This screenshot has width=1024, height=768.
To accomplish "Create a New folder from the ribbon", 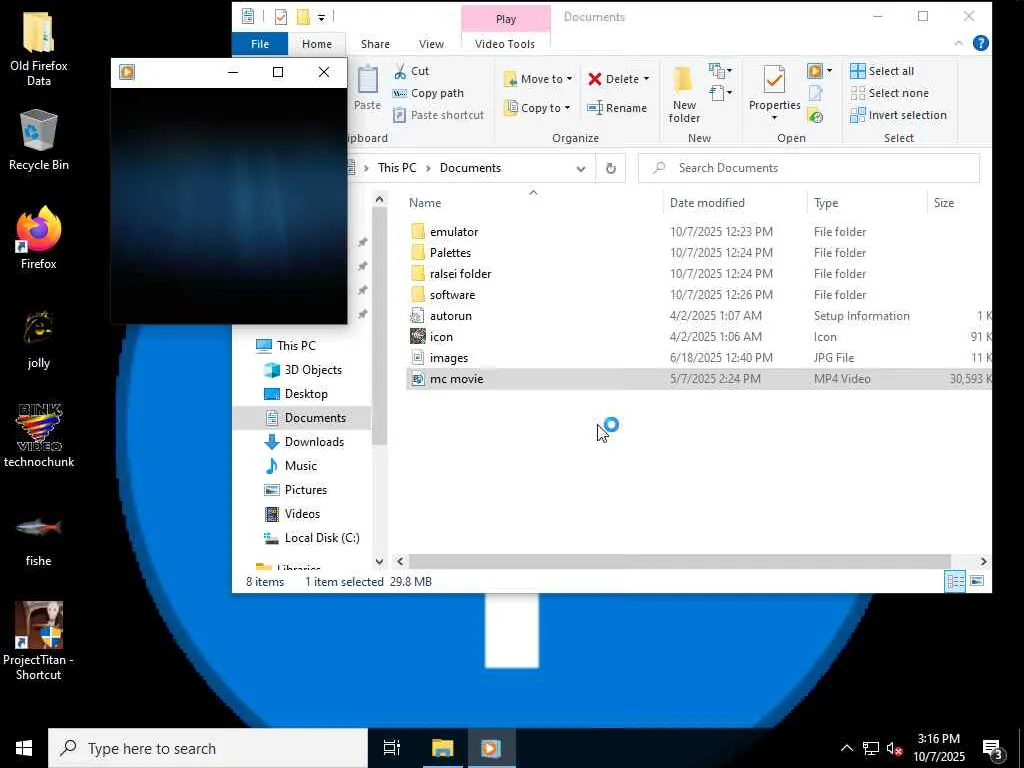I will click(x=684, y=95).
